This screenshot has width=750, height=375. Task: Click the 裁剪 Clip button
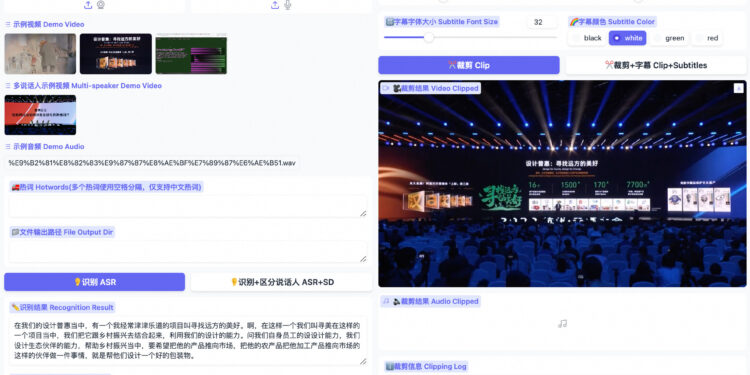click(x=469, y=65)
